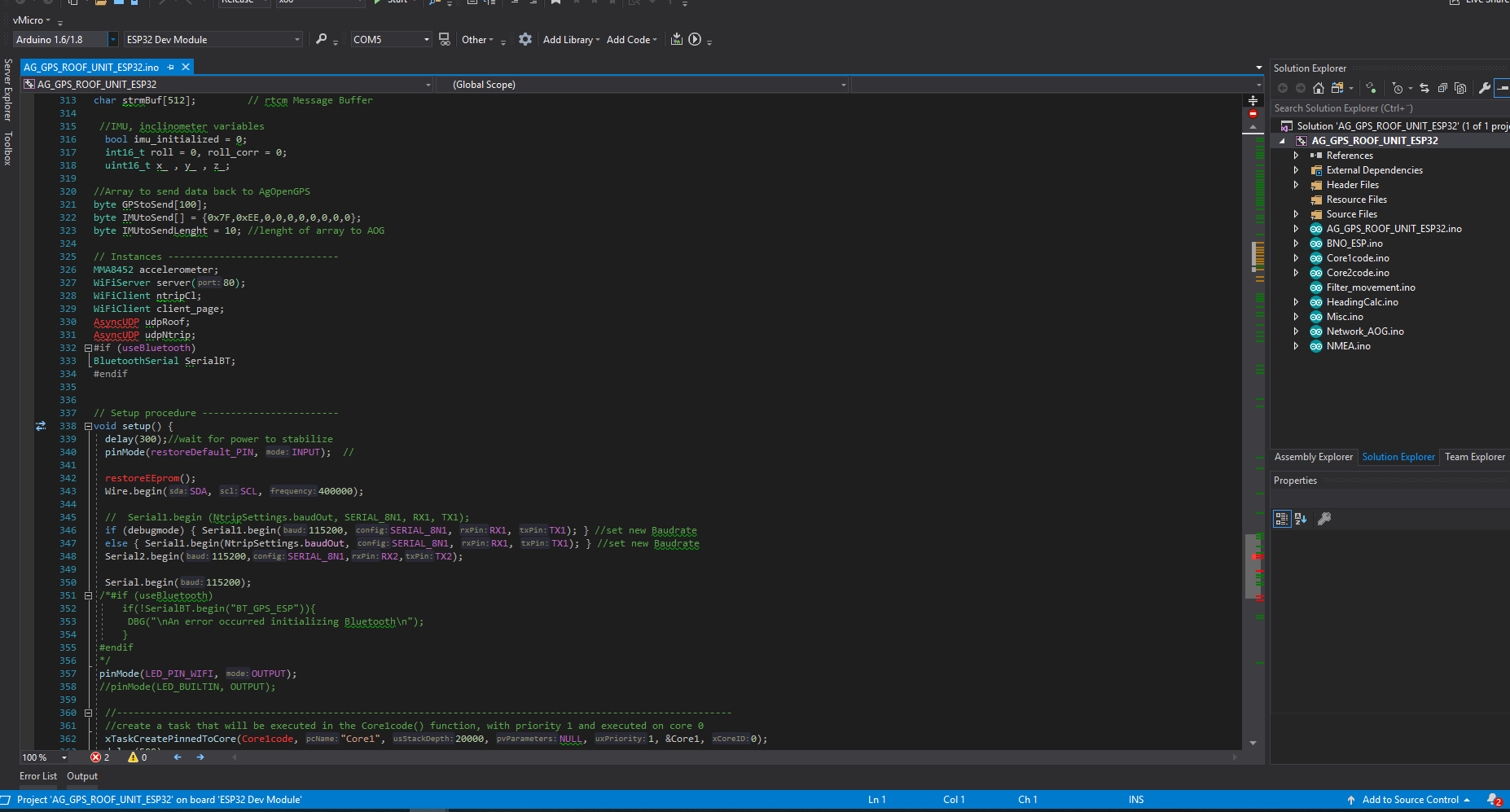Click the pending changes filter clock icon

click(x=1398, y=88)
